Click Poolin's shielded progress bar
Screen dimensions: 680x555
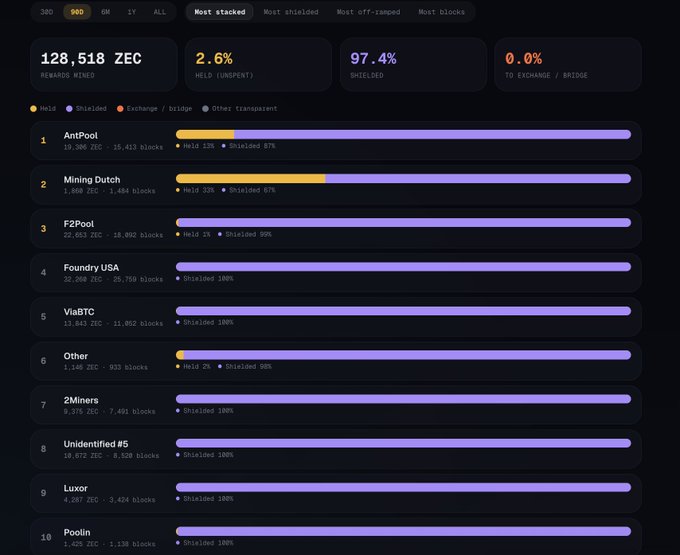pos(404,532)
